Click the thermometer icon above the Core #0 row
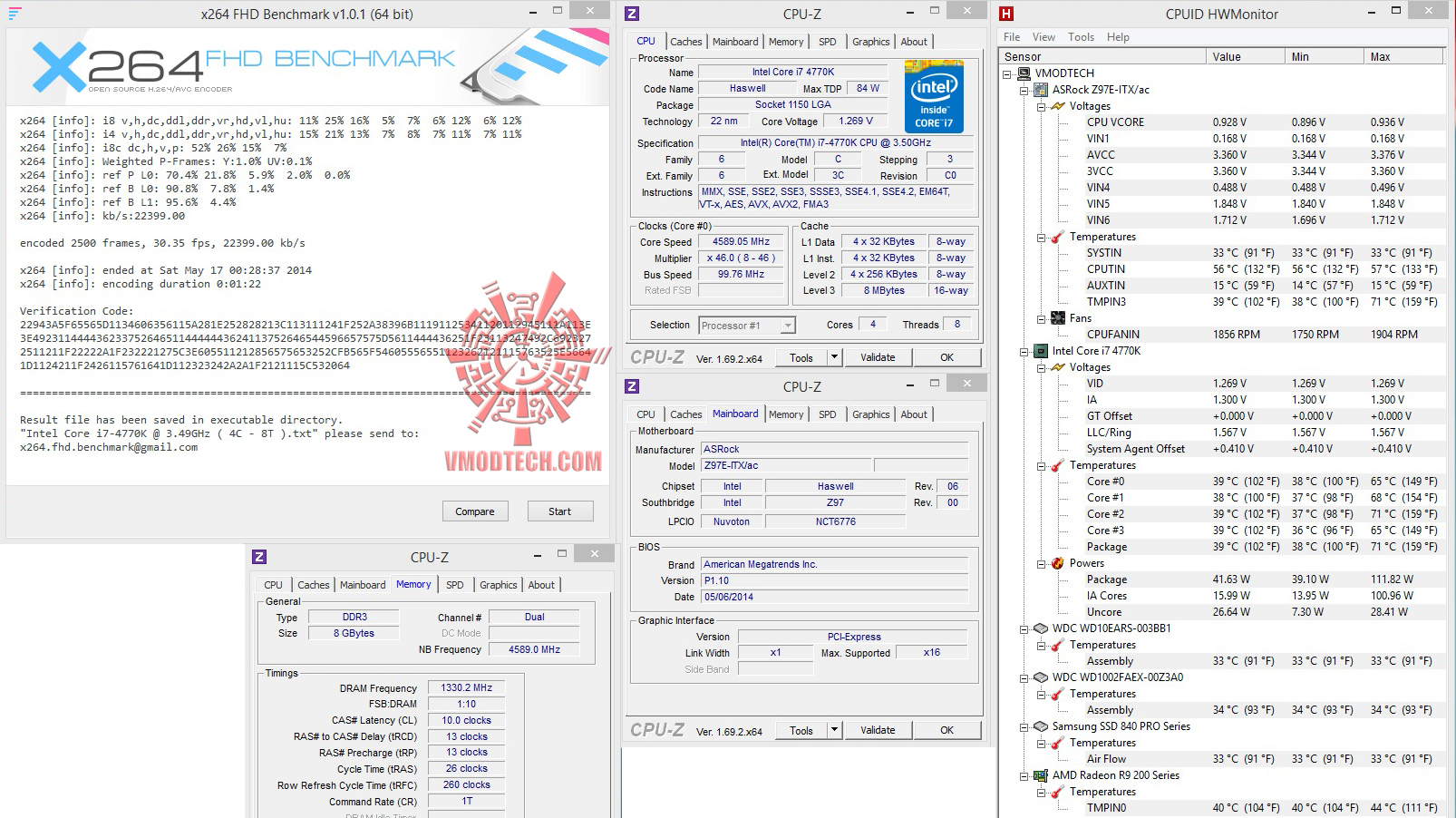 (x=1058, y=465)
